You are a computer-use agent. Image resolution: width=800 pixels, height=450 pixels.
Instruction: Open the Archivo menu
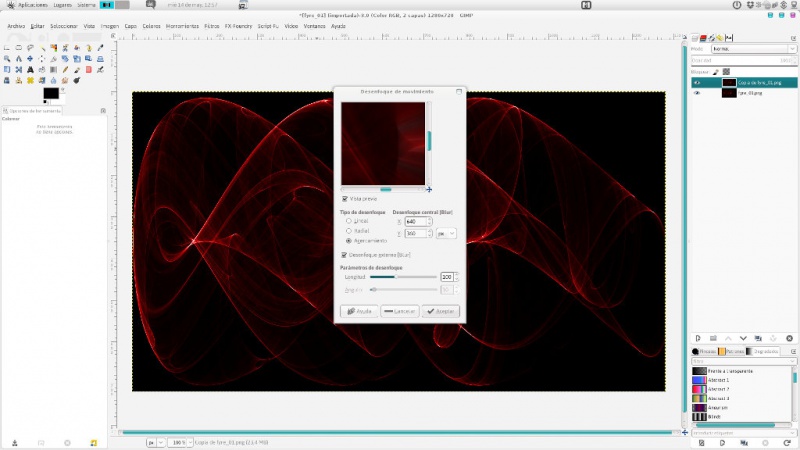[16, 26]
